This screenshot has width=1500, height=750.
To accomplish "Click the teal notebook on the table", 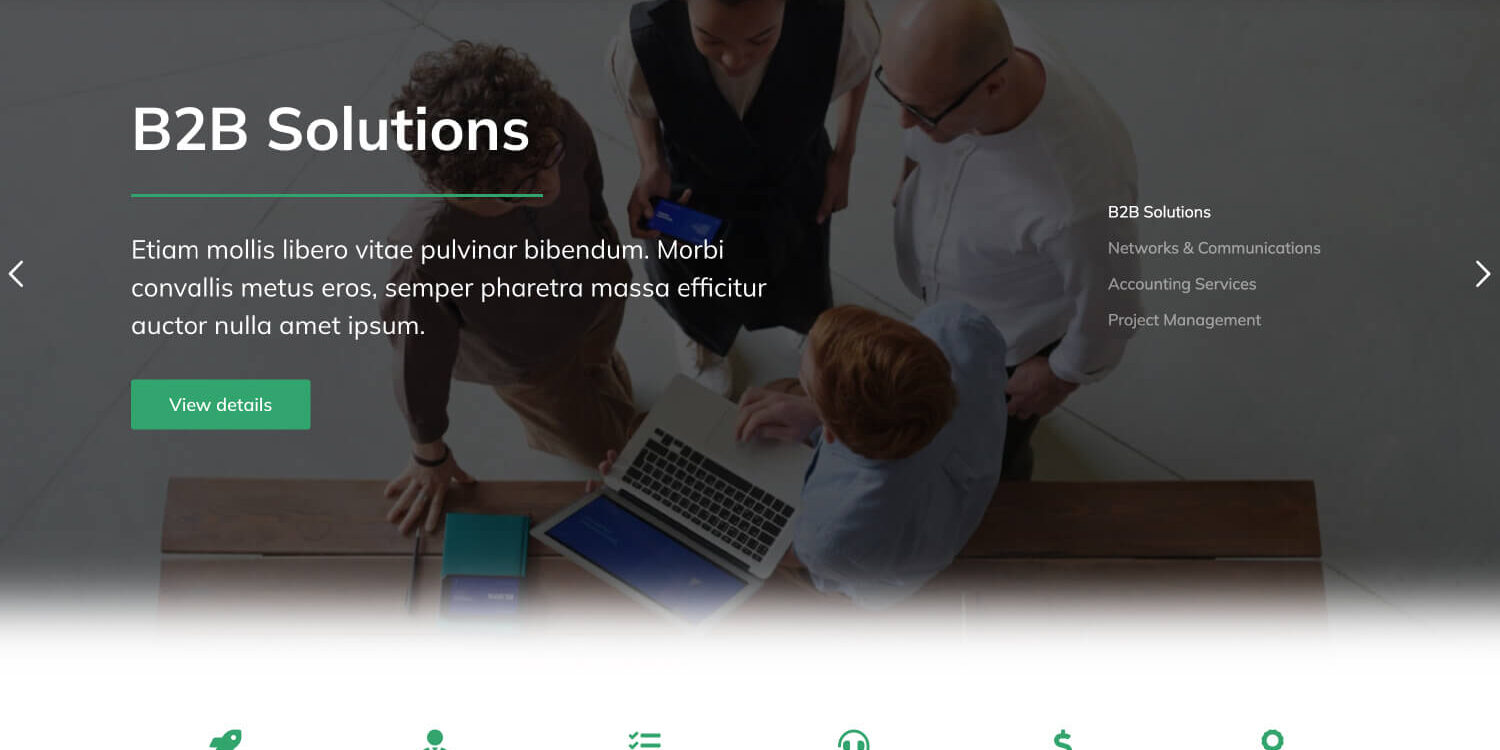I will pyautogui.click(x=485, y=545).
